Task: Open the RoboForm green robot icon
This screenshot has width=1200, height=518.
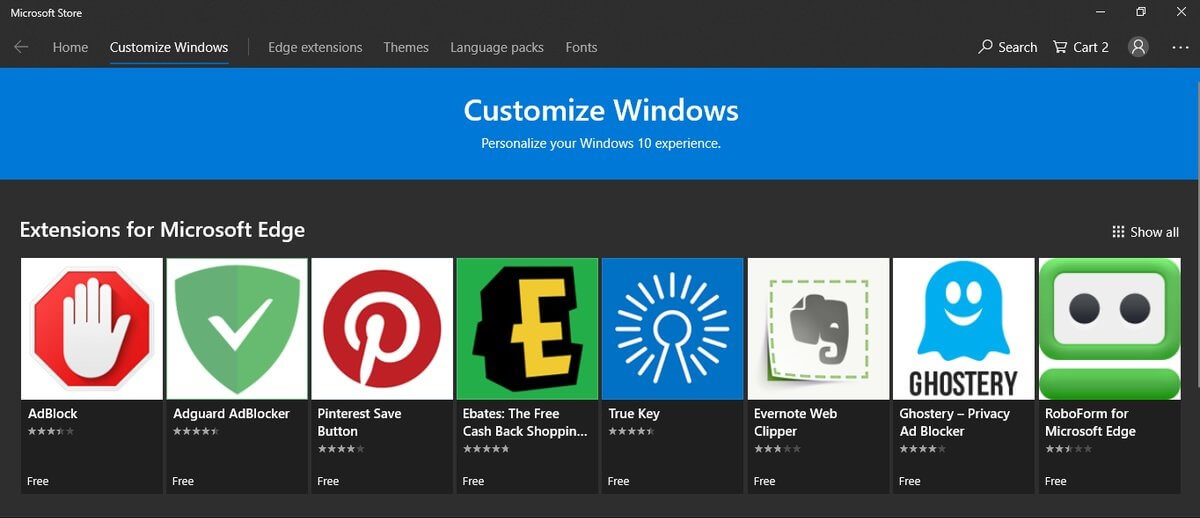Action: coord(1110,329)
